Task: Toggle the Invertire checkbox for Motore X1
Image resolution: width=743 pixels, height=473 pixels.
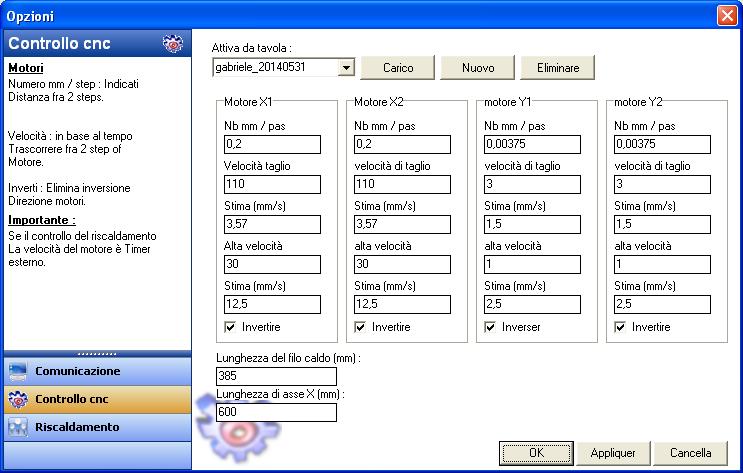Action: [x=231, y=327]
